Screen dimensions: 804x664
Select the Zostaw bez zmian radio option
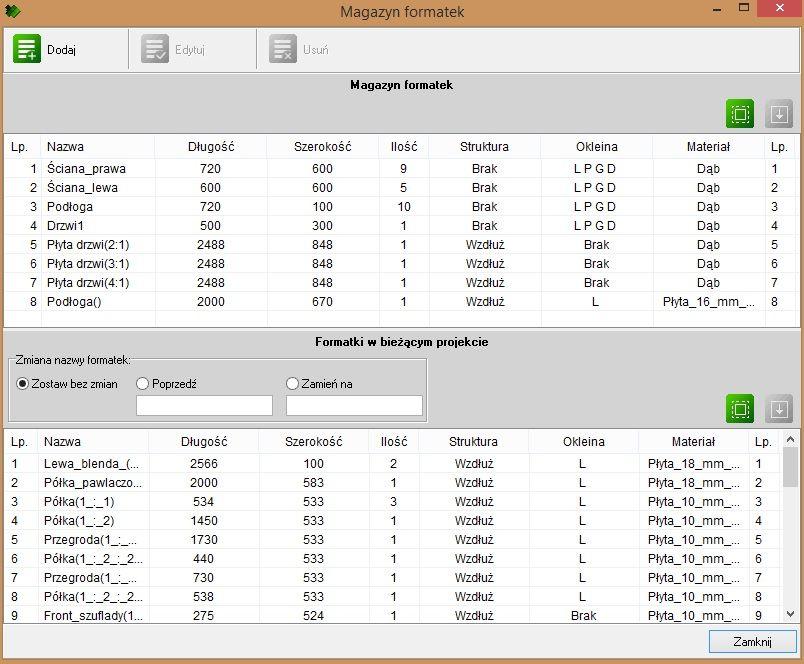tap(67, 384)
